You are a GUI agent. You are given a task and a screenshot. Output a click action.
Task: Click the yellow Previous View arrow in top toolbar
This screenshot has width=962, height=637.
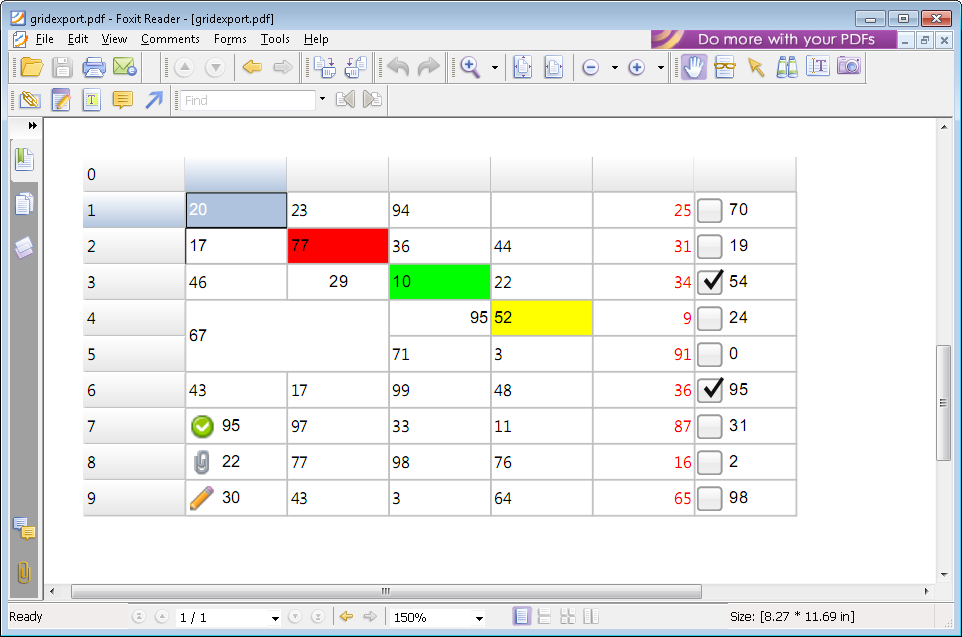point(252,67)
